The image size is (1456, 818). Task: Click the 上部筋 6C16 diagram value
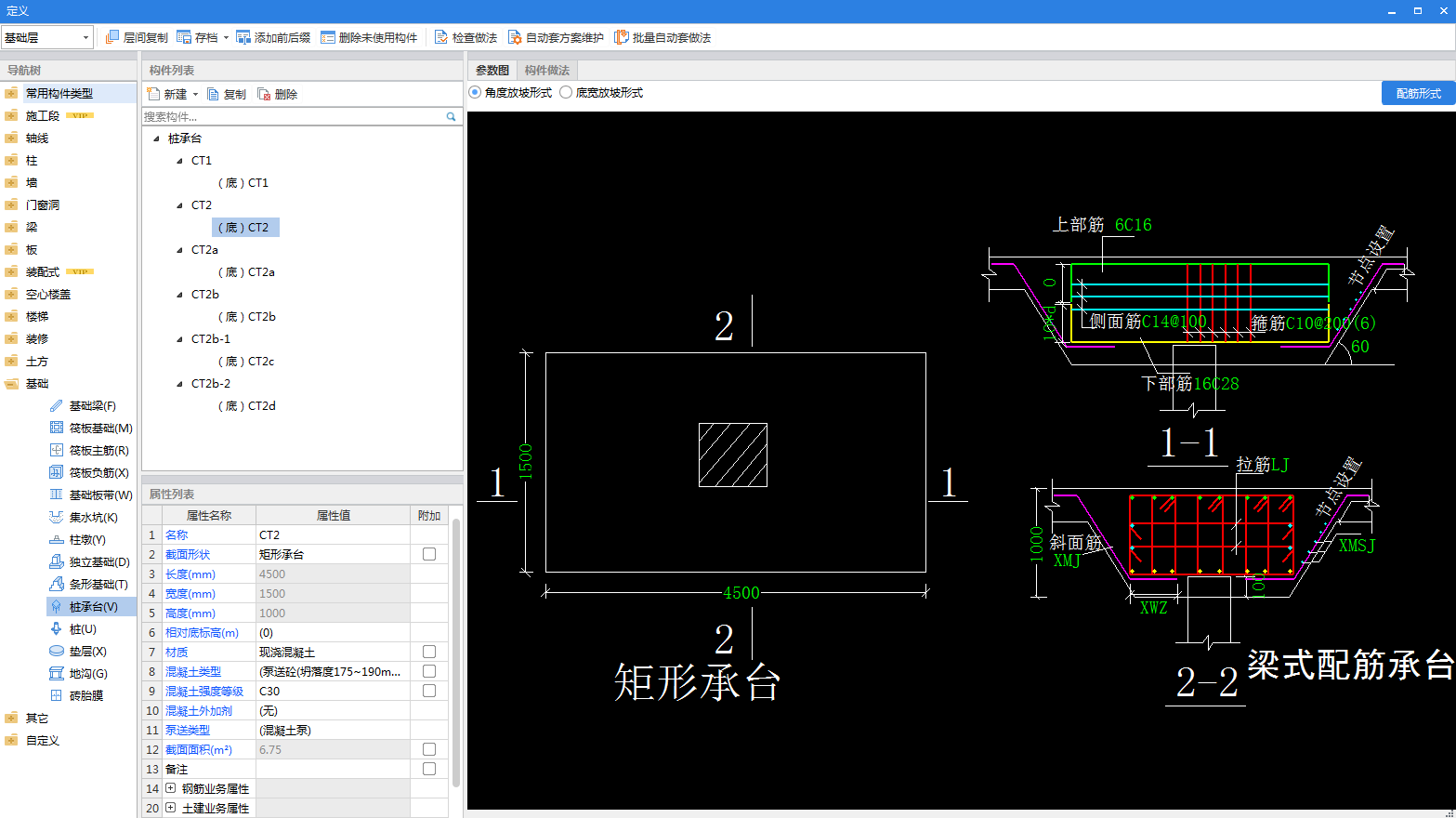click(1133, 225)
